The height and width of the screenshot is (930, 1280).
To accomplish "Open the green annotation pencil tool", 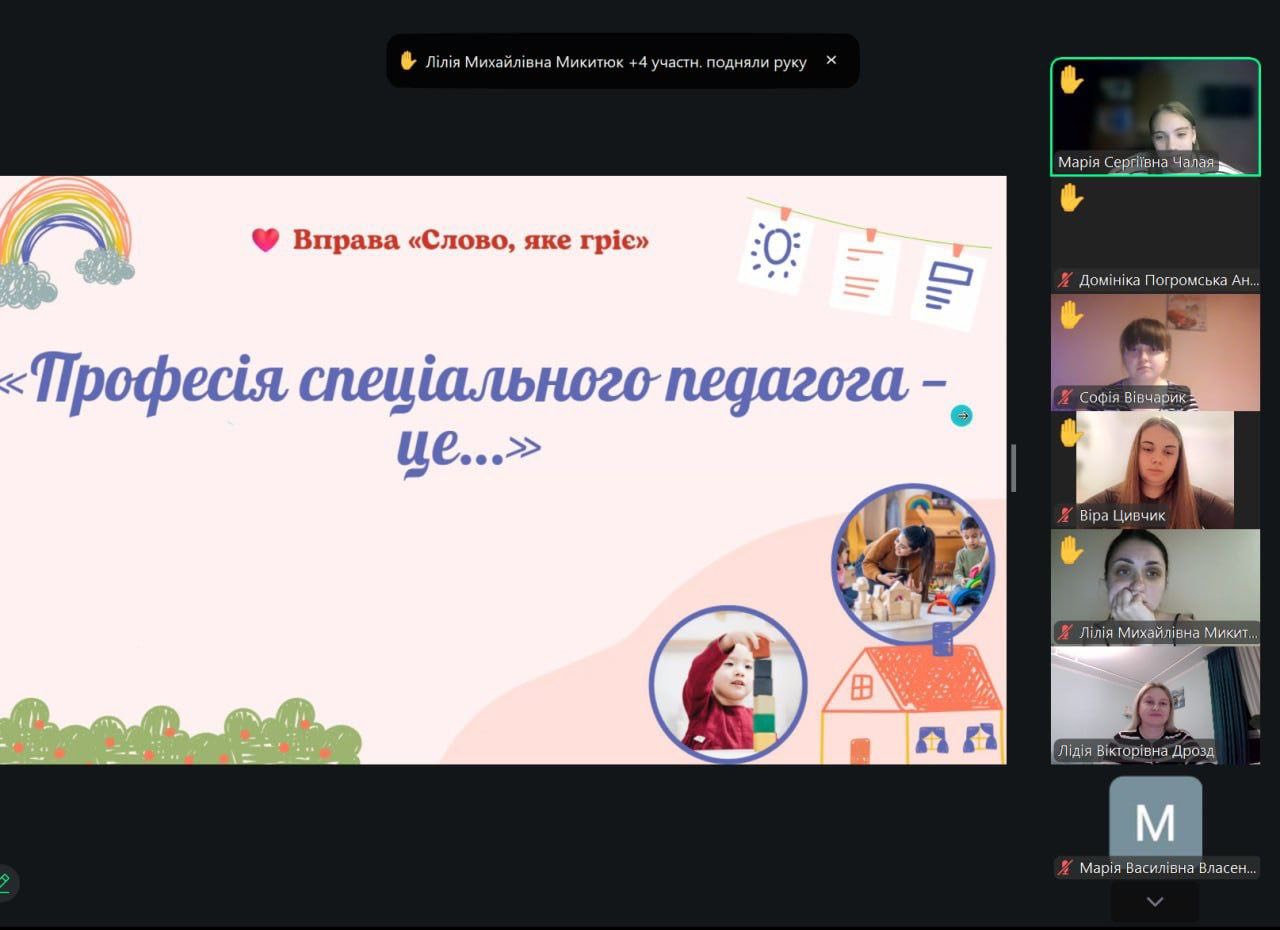I will [x=5, y=882].
